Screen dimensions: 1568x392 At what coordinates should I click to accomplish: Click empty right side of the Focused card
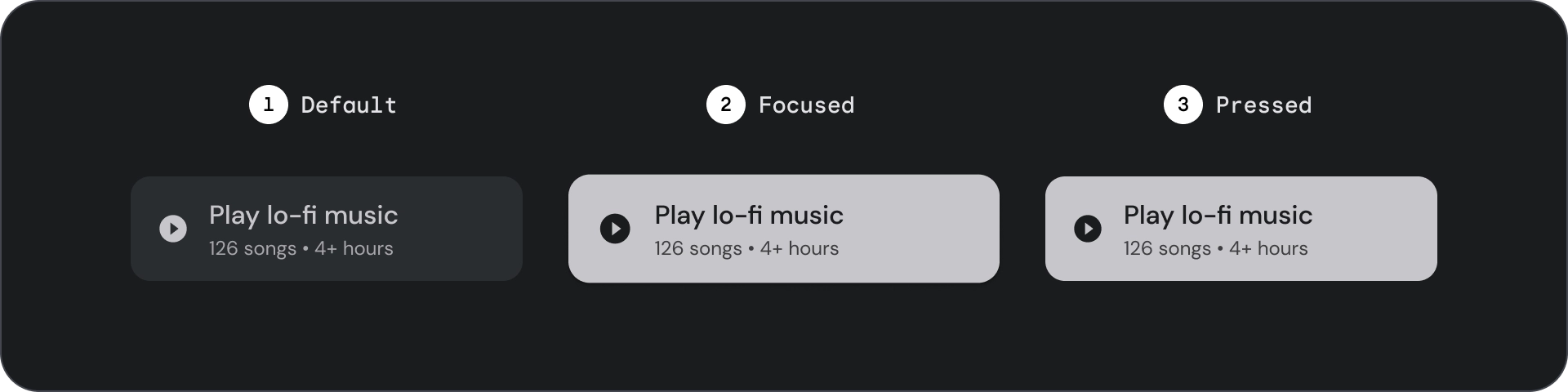pyautogui.click(x=931, y=229)
